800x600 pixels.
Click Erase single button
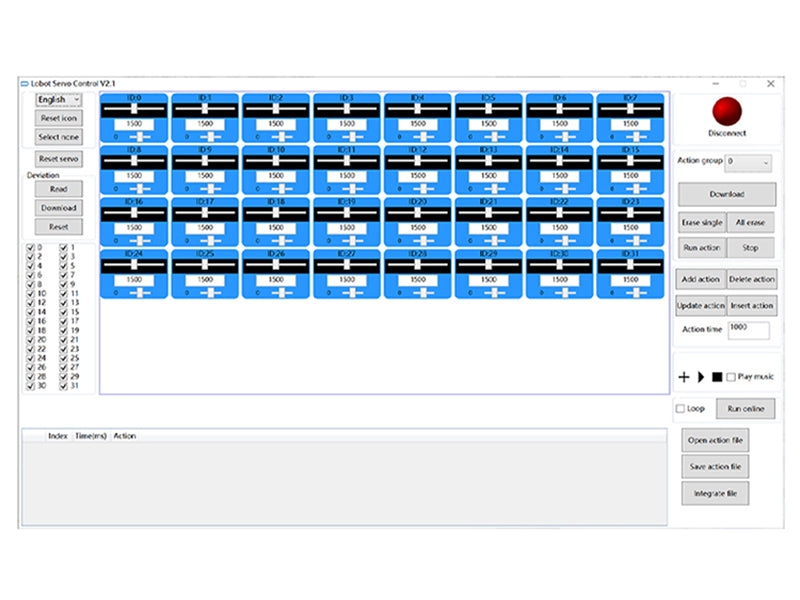tap(702, 222)
